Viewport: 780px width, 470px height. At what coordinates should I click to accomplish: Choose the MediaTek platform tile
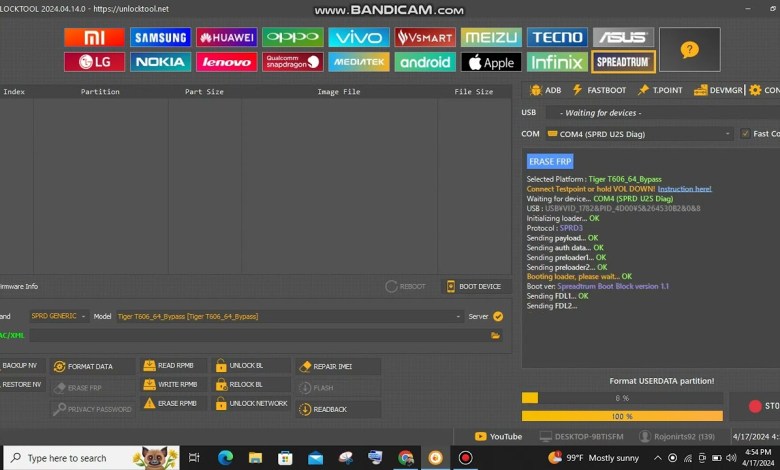[358, 62]
